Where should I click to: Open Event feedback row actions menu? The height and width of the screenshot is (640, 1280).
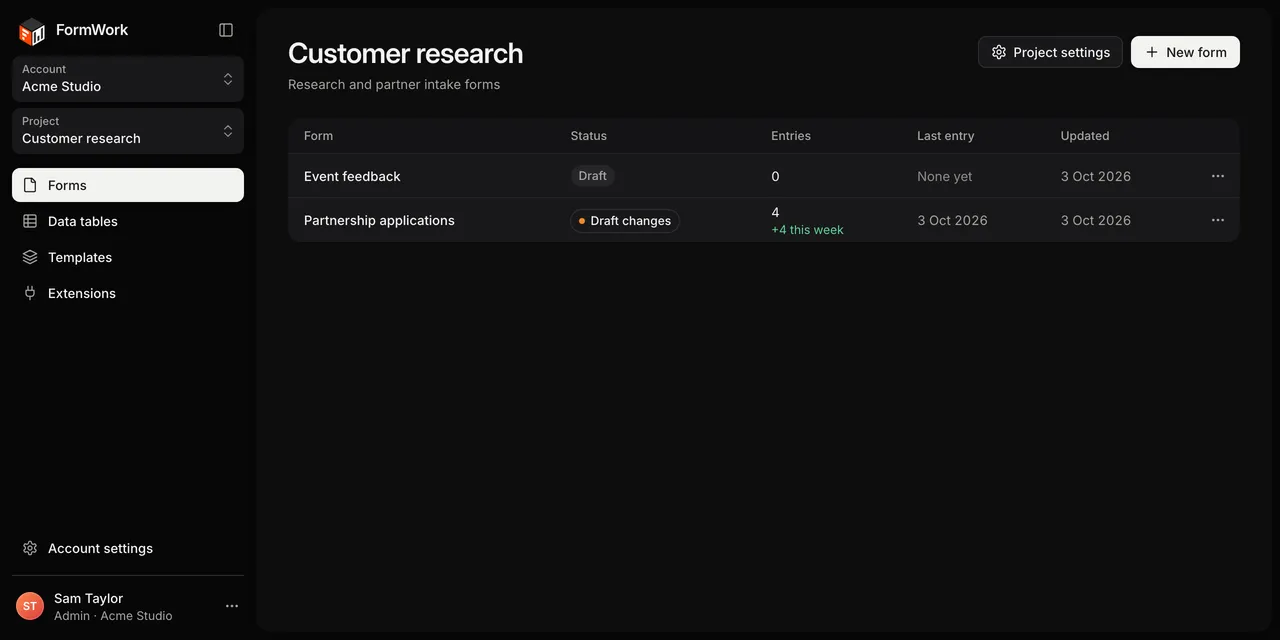point(1218,176)
